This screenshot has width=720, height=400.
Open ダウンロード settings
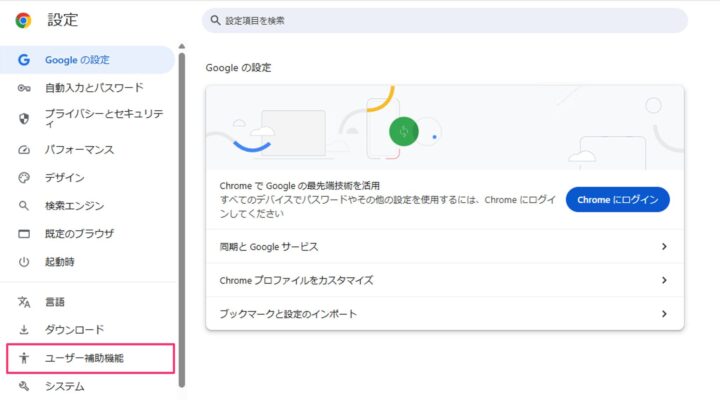(x=87, y=330)
